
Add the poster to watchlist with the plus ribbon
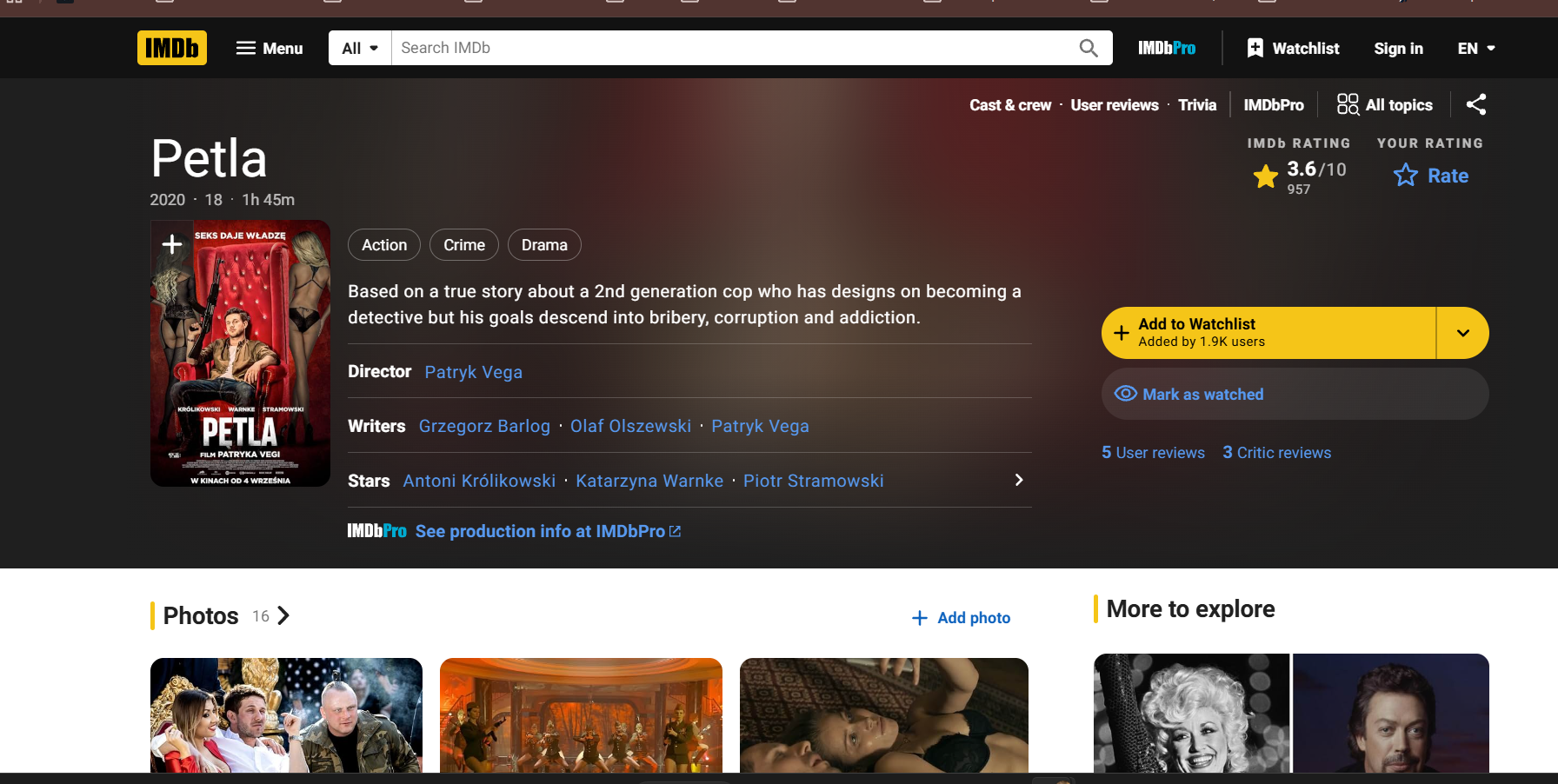pos(172,244)
